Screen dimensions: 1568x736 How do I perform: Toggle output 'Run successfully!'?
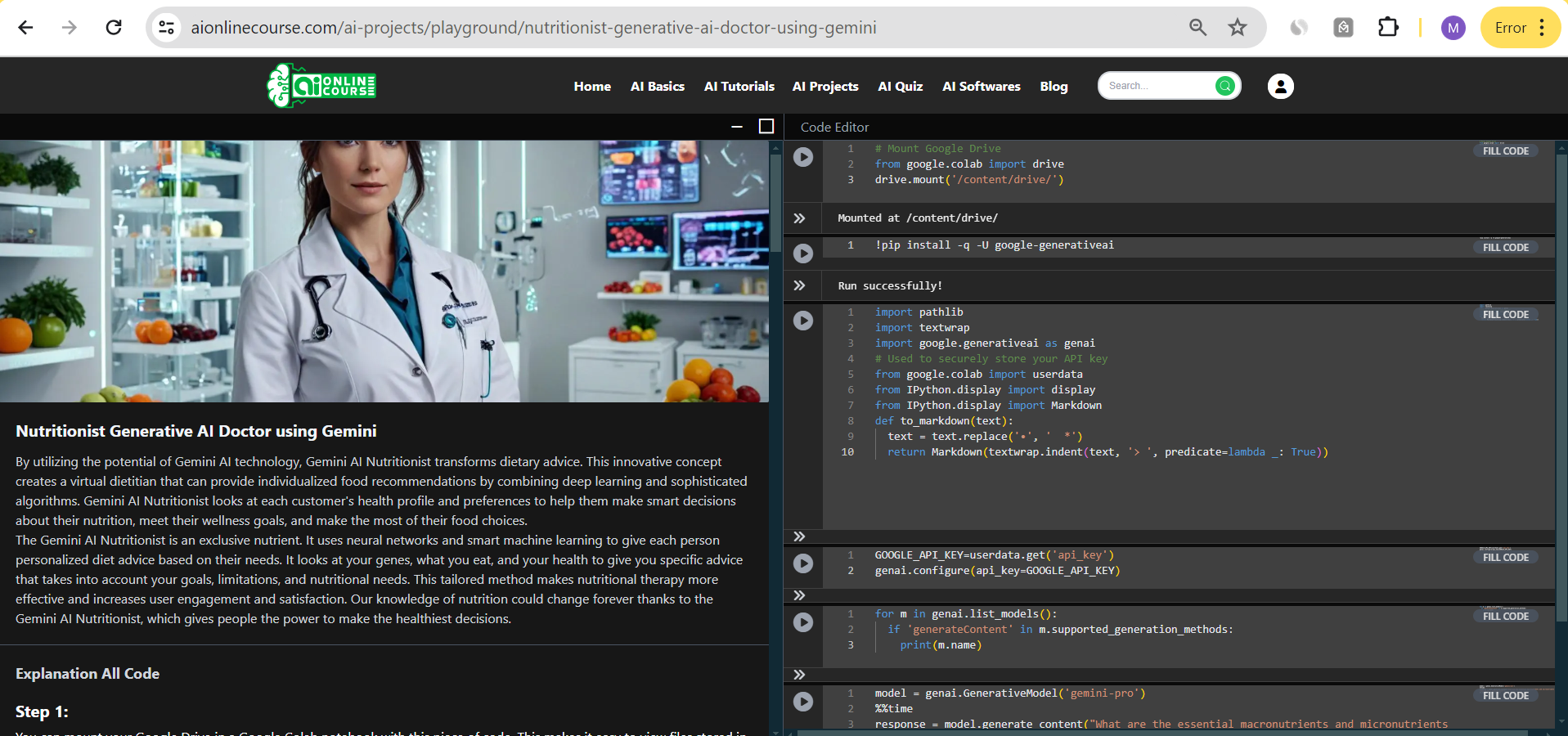click(x=800, y=285)
